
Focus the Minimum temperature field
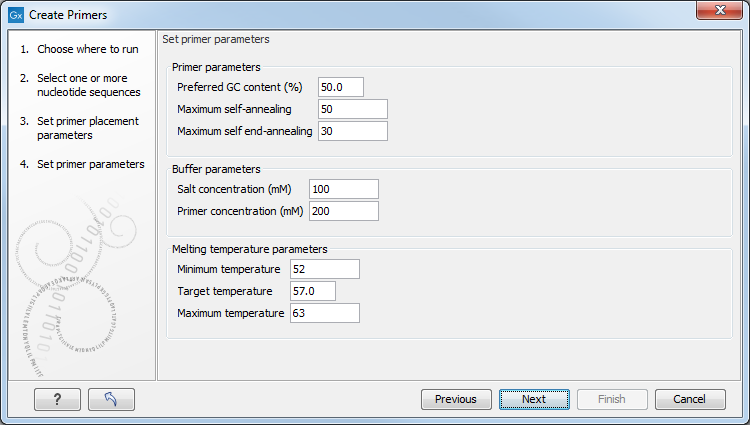coord(325,269)
